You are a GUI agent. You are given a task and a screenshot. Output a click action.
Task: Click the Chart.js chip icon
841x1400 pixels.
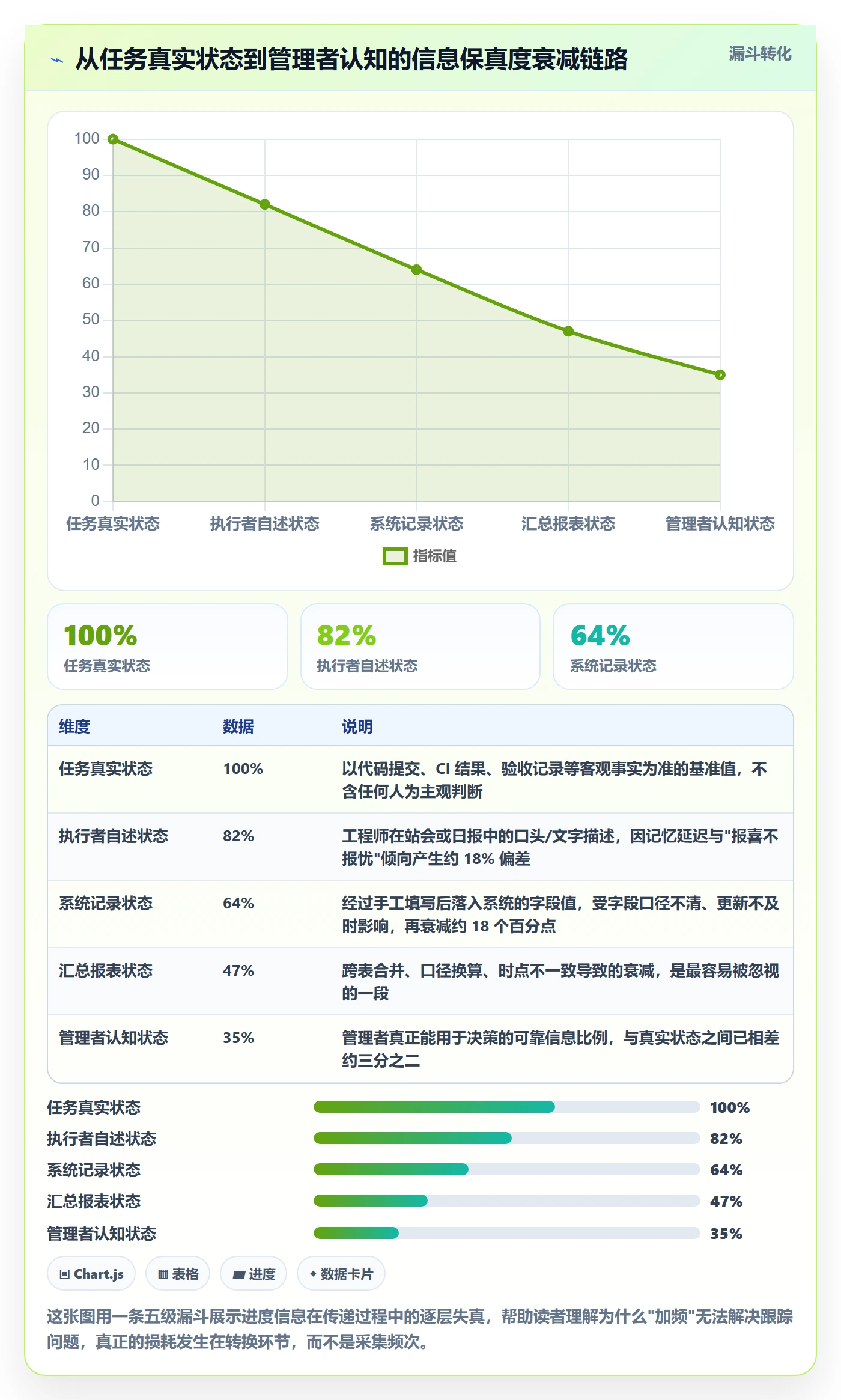coord(65,1274)
